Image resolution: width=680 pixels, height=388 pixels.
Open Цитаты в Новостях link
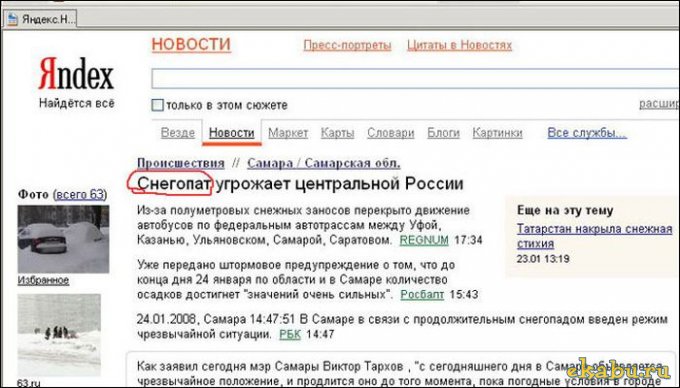tap(459, 45)
